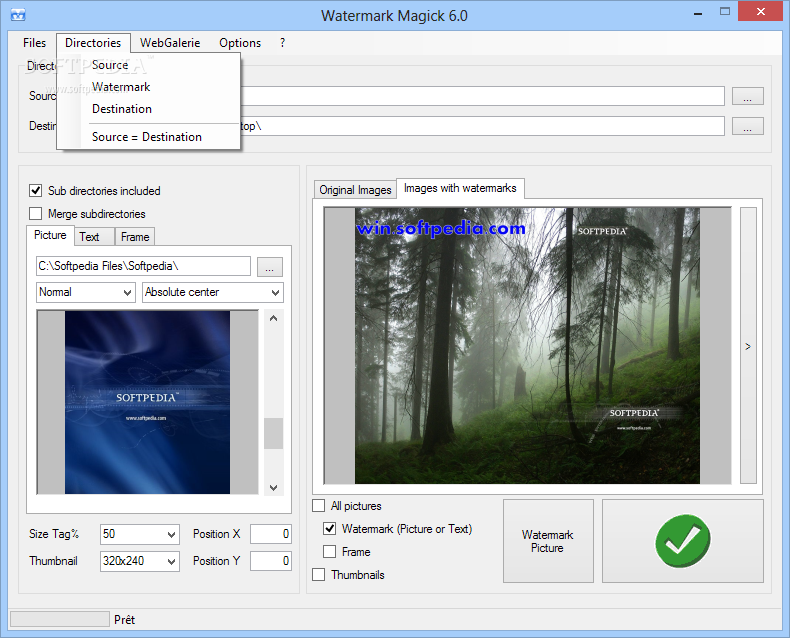Screen dimensions: 790x638
Task: Click the Size Tag% label
Action: coord(54,534)
